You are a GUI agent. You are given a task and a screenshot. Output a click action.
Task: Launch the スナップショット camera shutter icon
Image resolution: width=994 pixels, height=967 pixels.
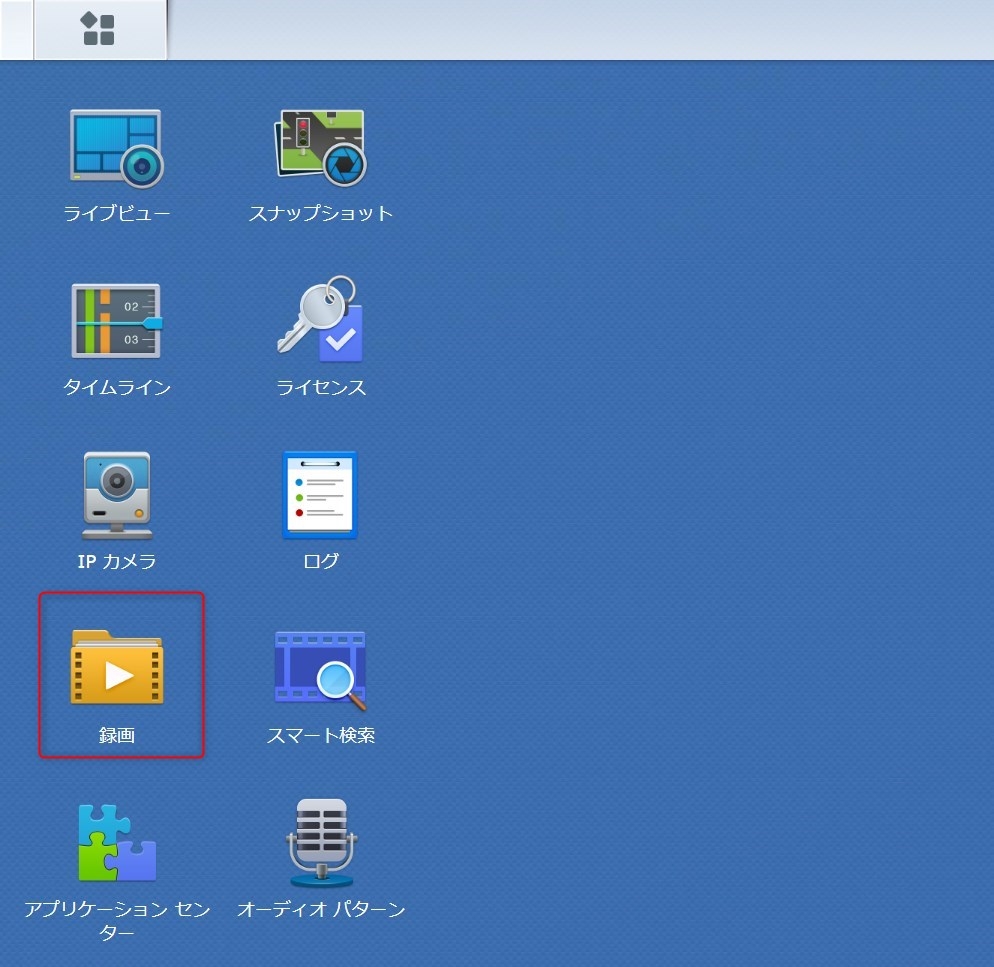pos(320,148)
